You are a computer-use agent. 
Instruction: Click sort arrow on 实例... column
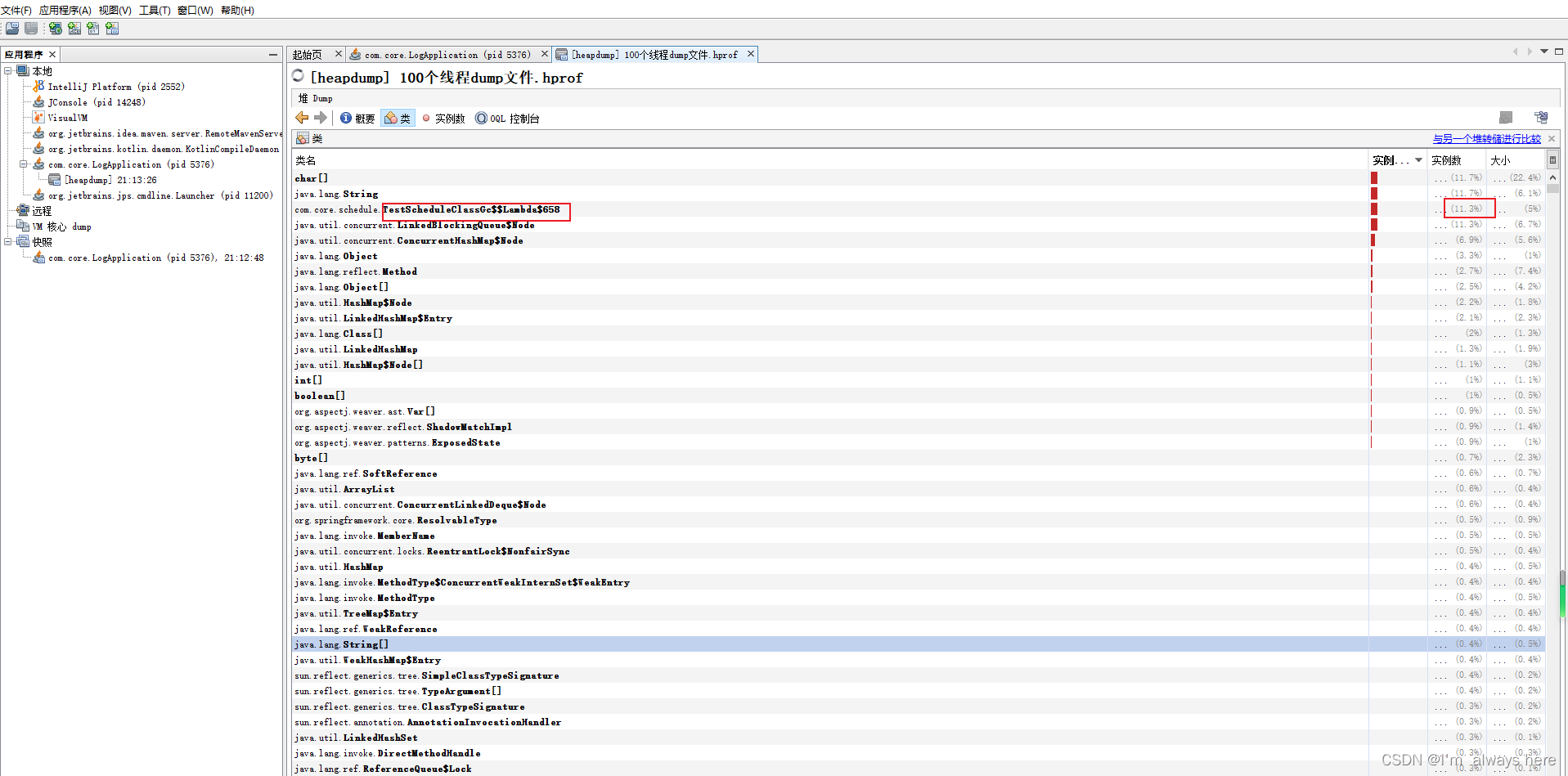point(1419,160)
